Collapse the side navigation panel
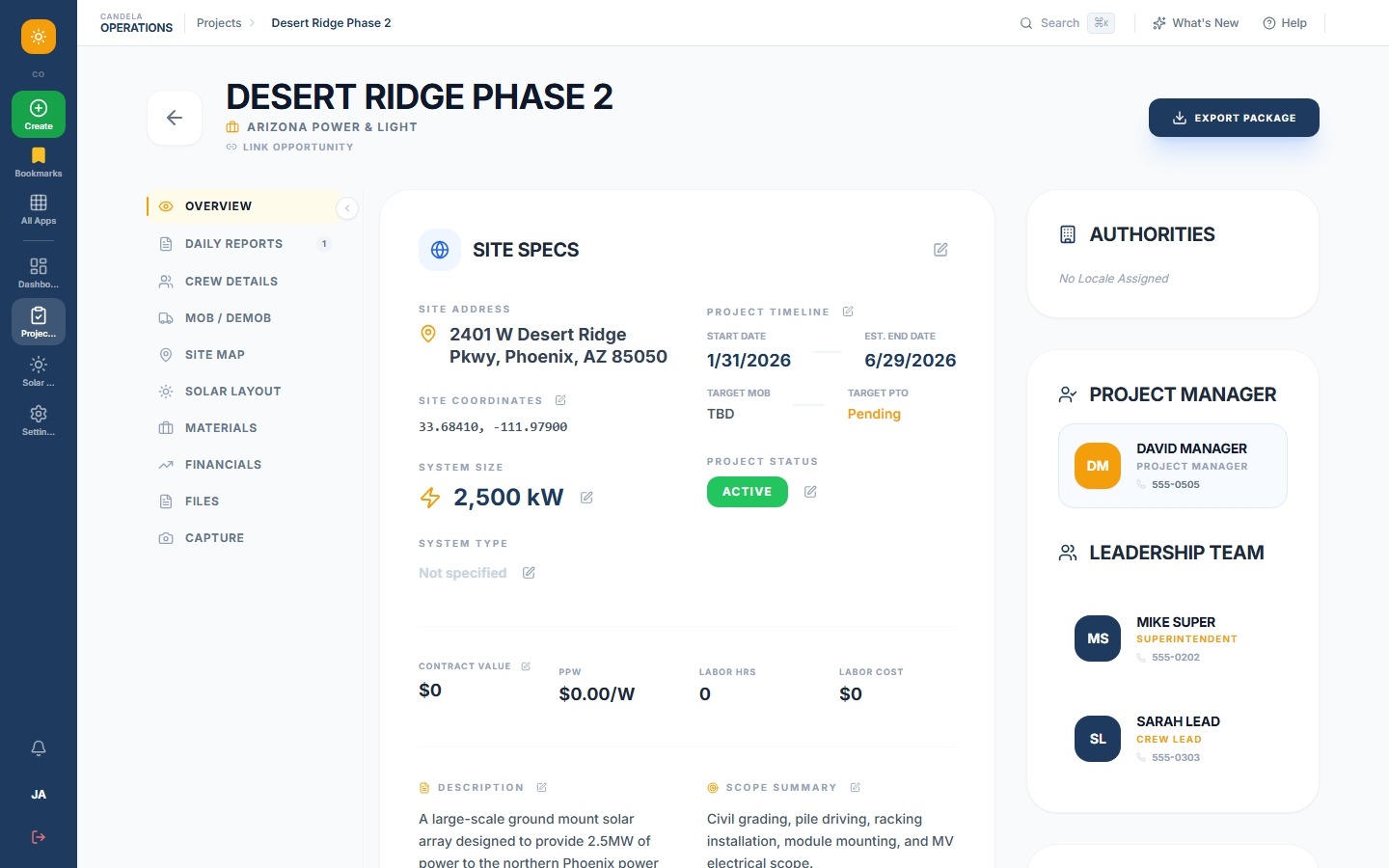 click(347, 208)
